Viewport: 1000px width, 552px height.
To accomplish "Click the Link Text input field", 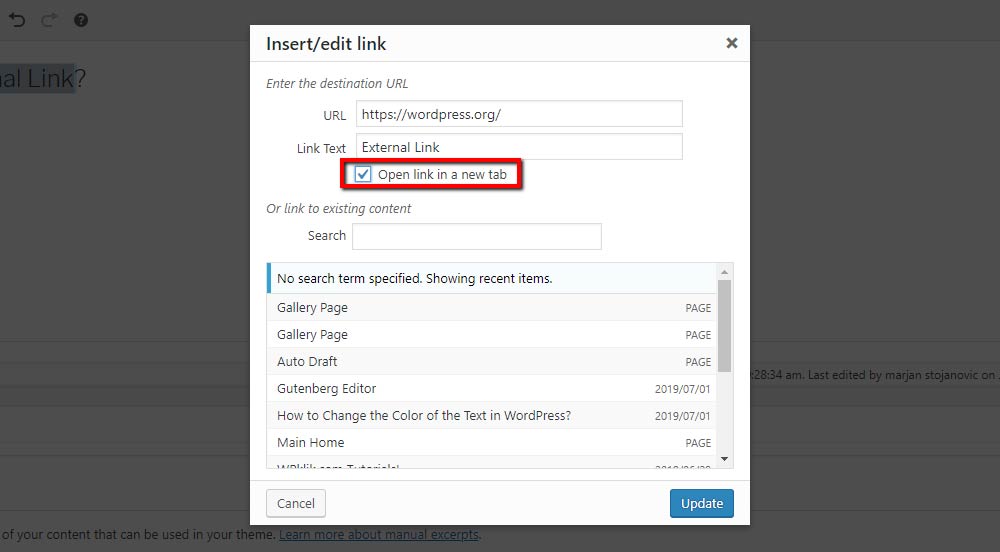I will (519, 147).
